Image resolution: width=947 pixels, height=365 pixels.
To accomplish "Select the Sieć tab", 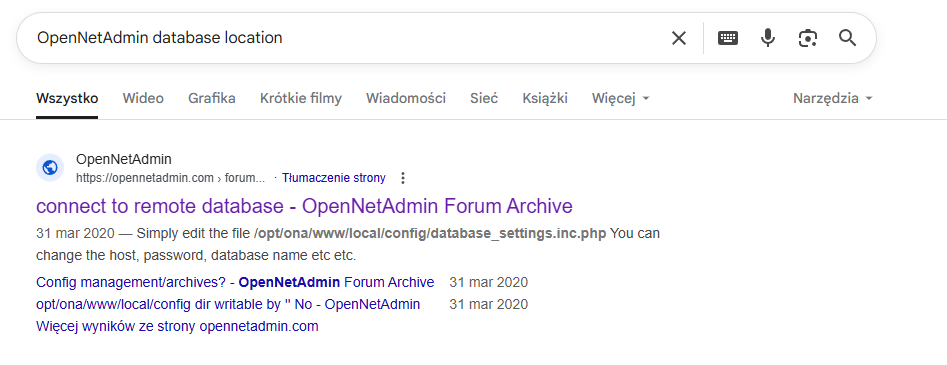I will [x=484, y=98].
